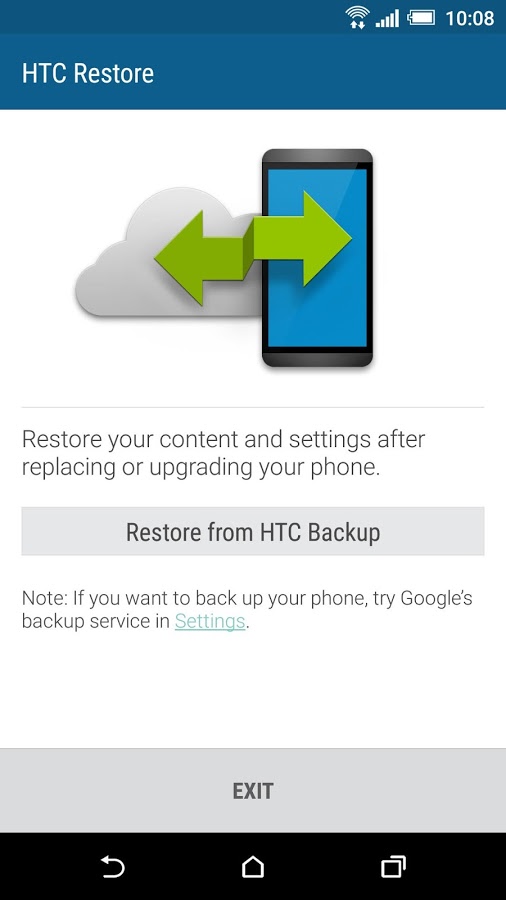
Task: Tap the restore content description text
Action: (224, 453)
